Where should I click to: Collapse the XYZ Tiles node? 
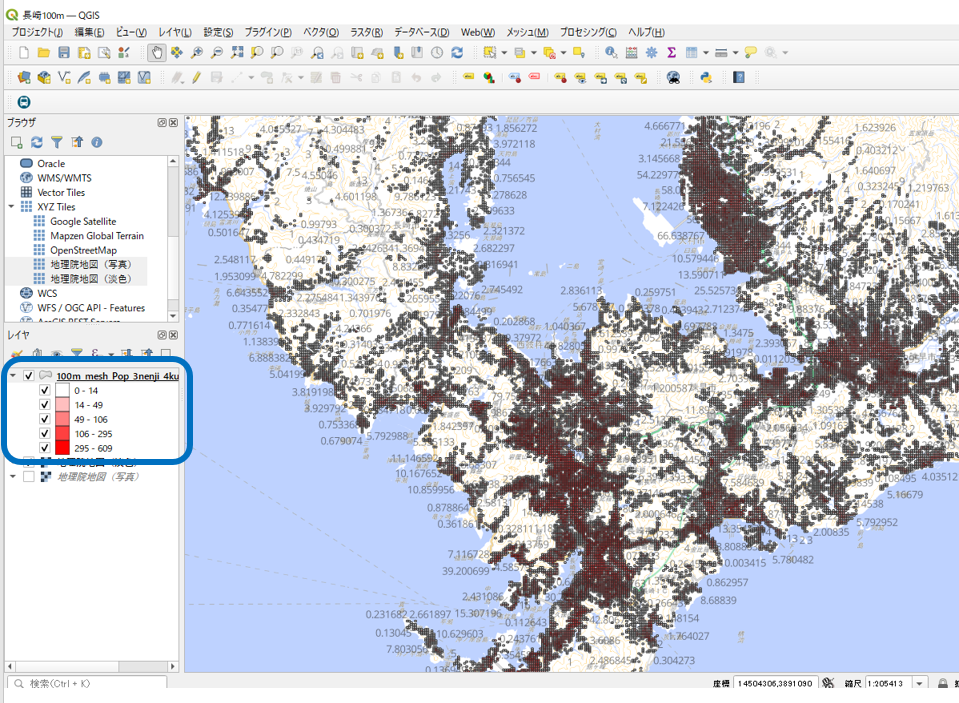11,207
